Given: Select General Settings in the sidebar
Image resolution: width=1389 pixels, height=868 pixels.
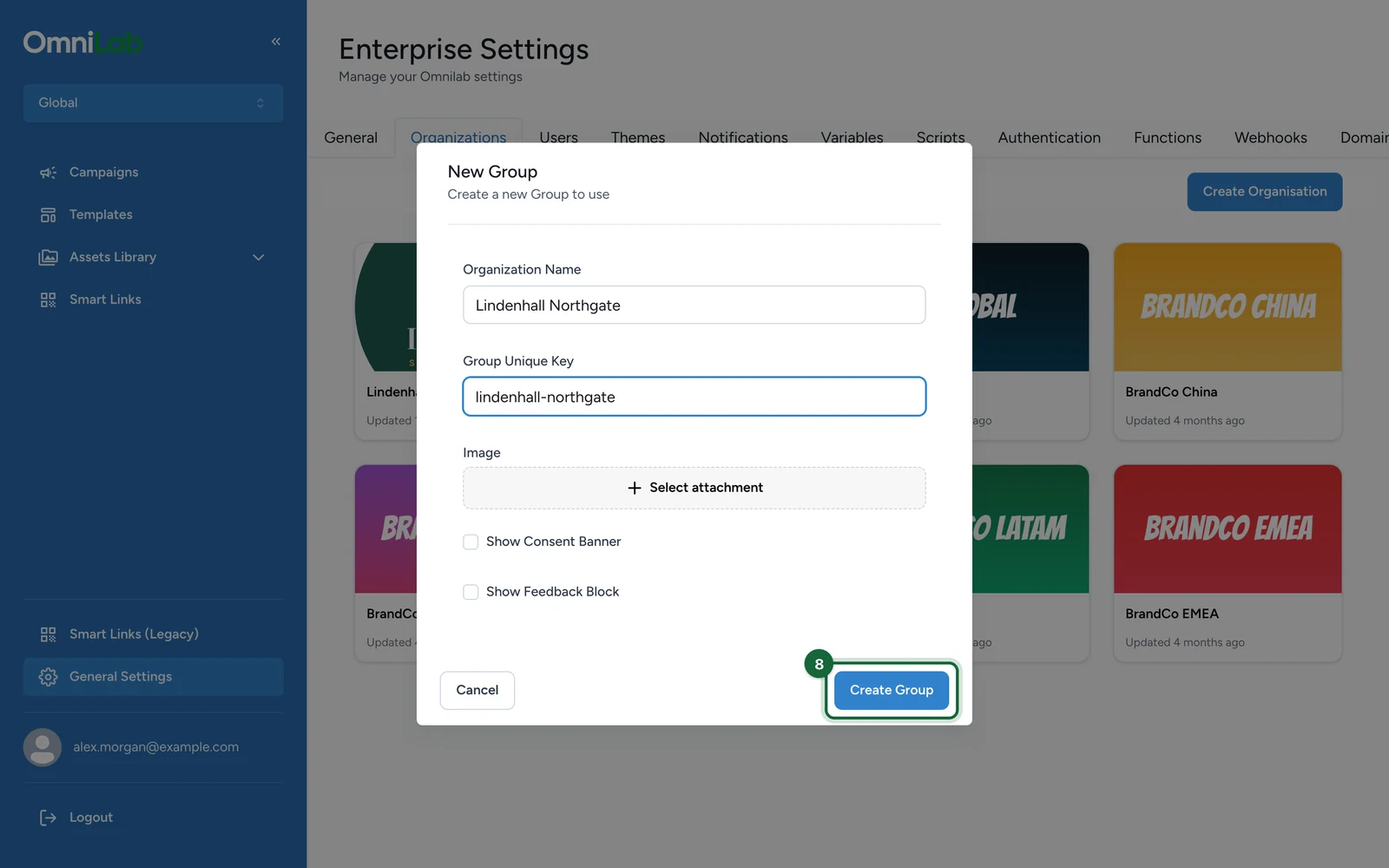Looking at the screenshot, I should (x=153, y=677).
